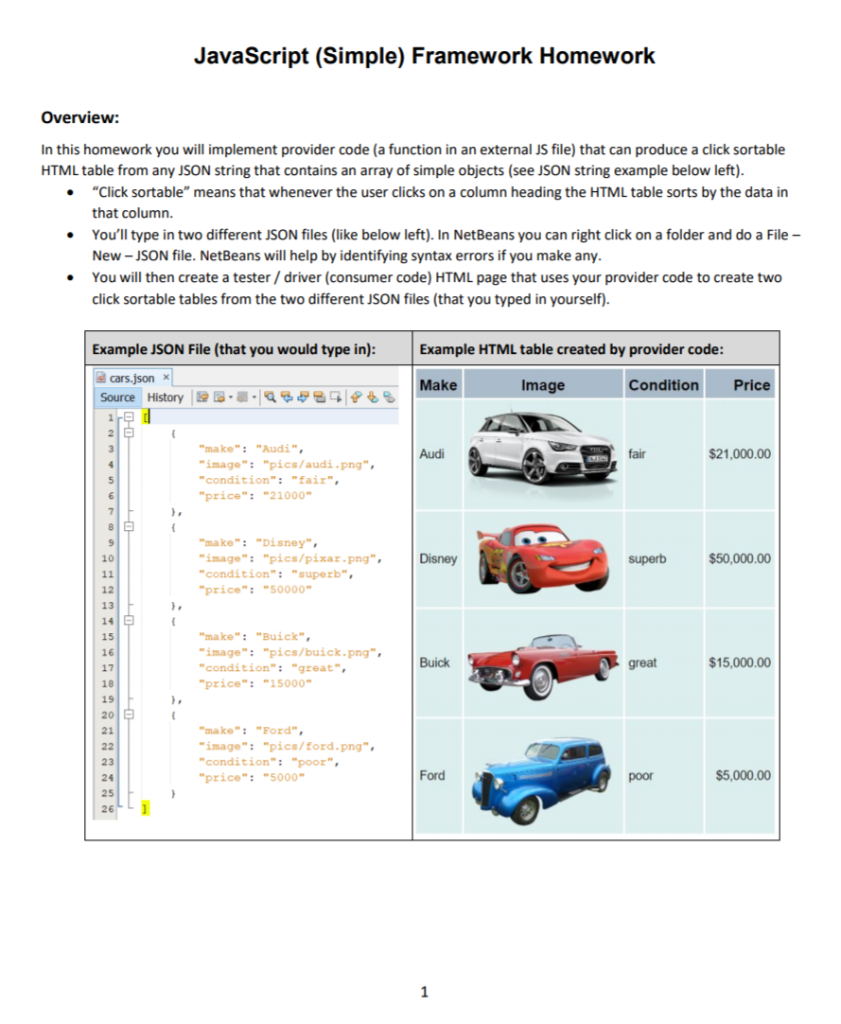Click the Find Next Occurrence icon
Image resolution: width=841 pixels, height=1024 pixels.
302,397
